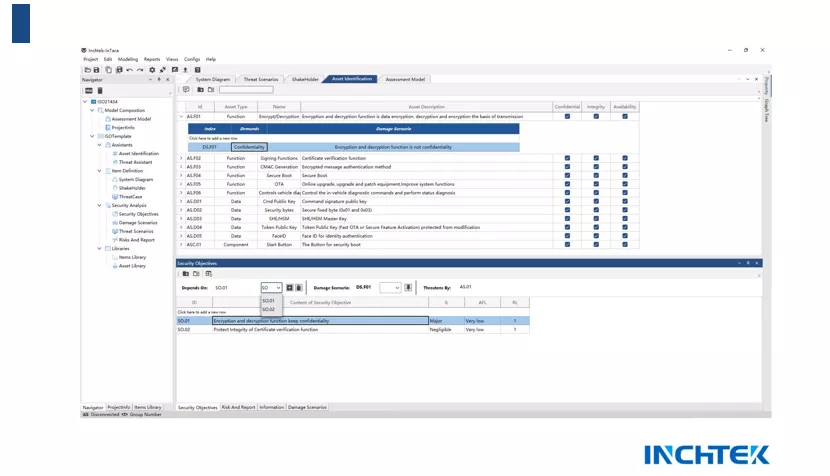Open Items Library tab below Navigator
This screenshot has height=476, width=830.
coord(148,408)
